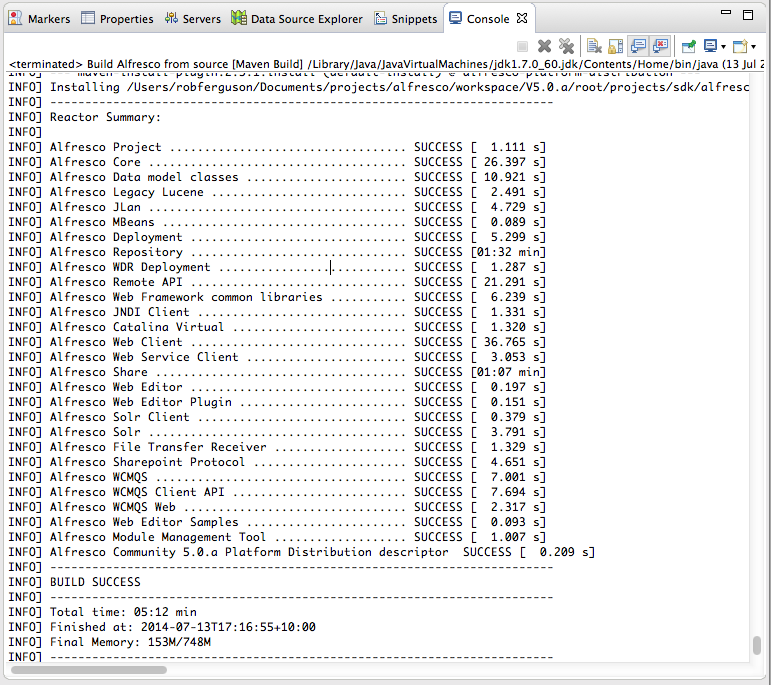The image size is (771, 685).
Task: Click the 'Alfresco Legacy Lucene' line
Action: click(x=277, y=192)
